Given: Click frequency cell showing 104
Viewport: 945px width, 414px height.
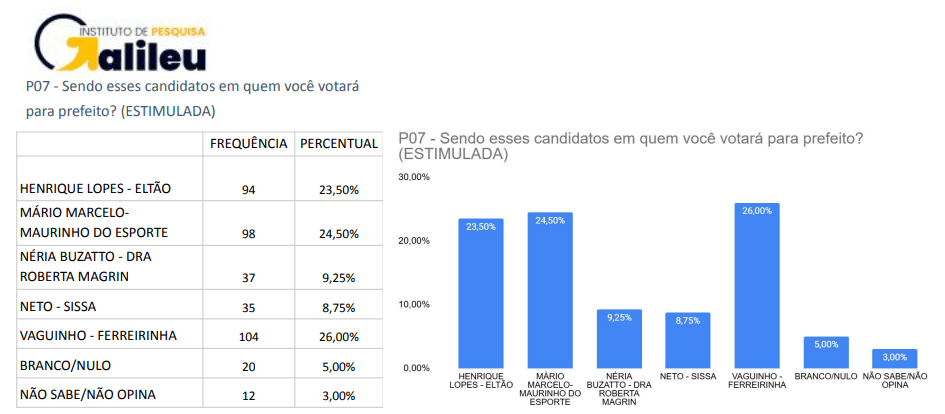Looking at the screenshot, I should [x=248, y=336].
